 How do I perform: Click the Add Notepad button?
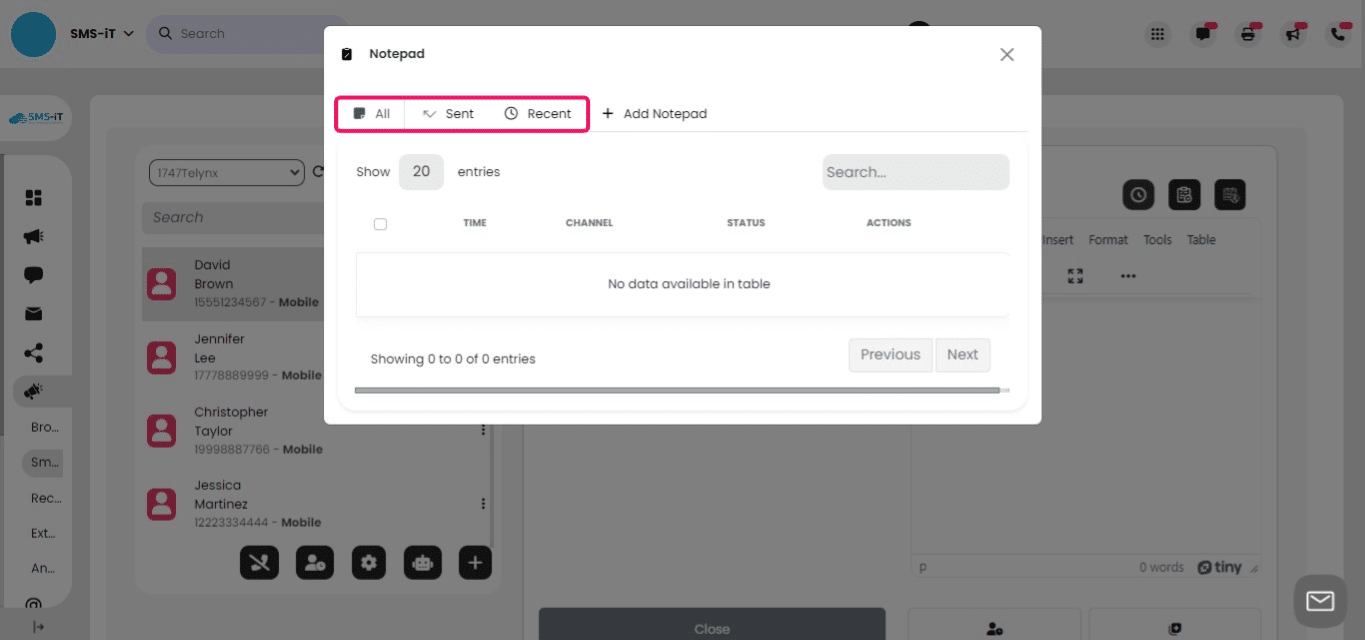(x=655, y=113)
